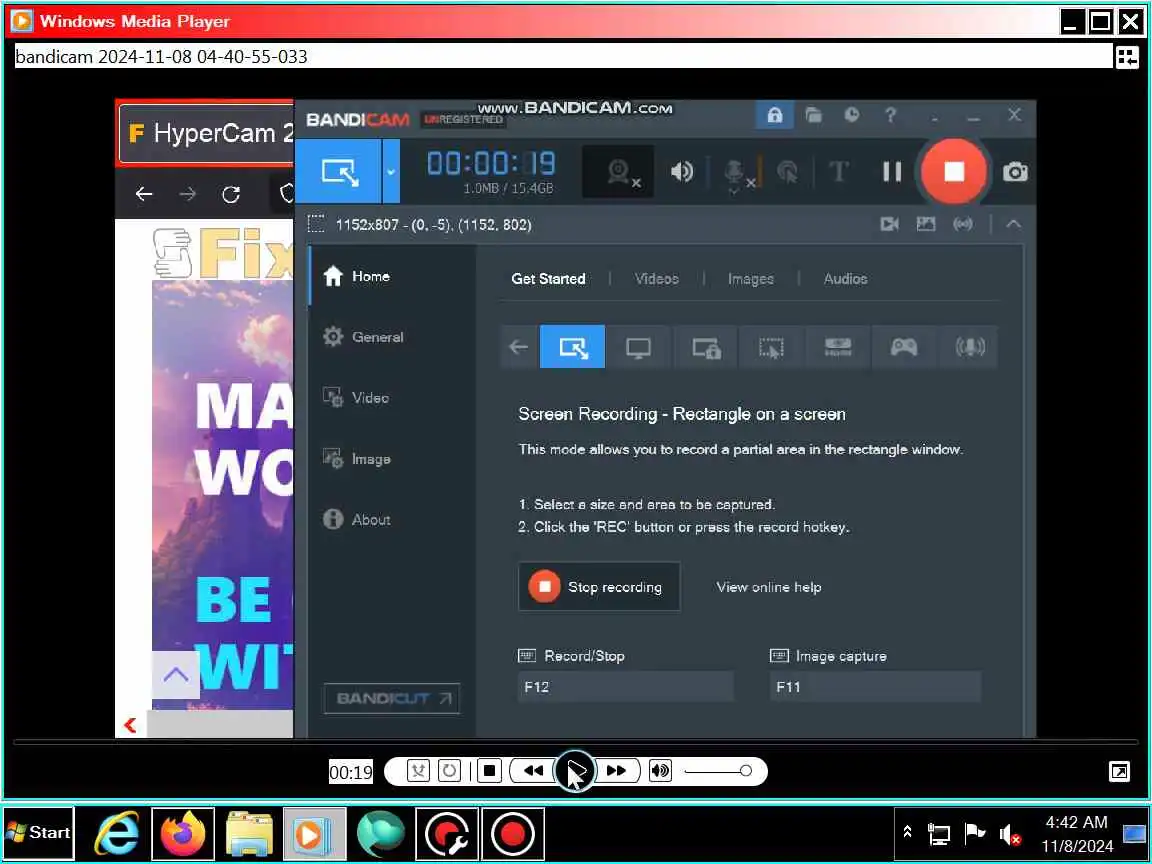Image resolution: width=1152 pixels, height=864 pixels.
Task: Click the Media Player seek bar above controls
Action: pos(575,743)
